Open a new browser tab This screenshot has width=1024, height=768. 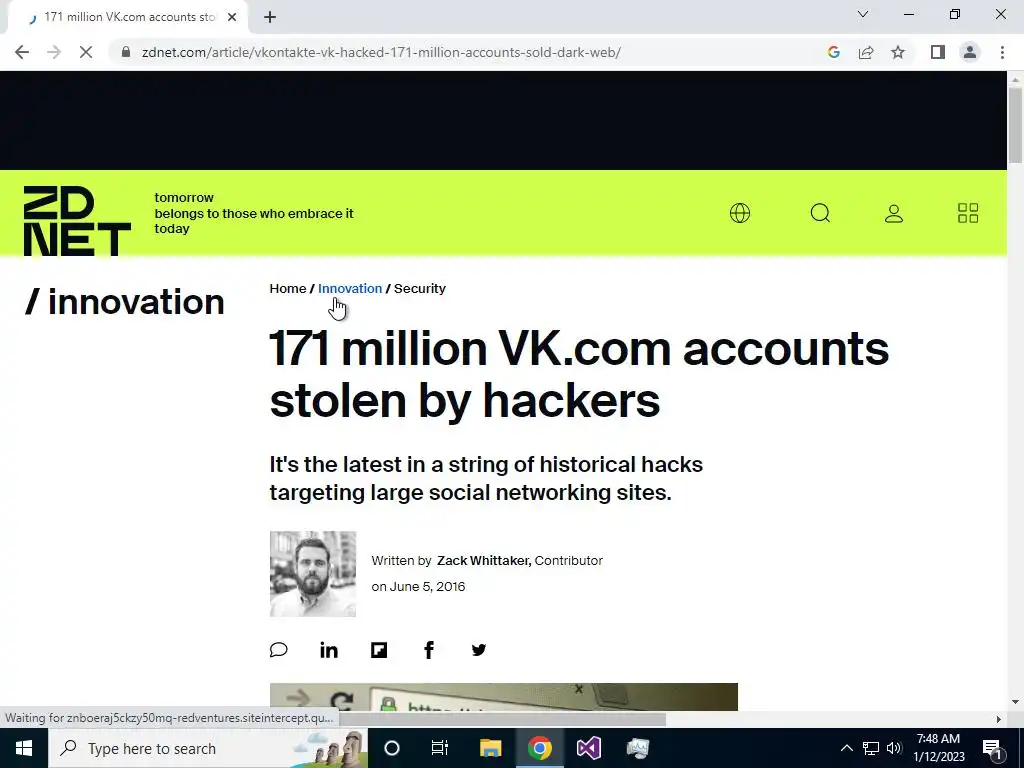[270, 17]
